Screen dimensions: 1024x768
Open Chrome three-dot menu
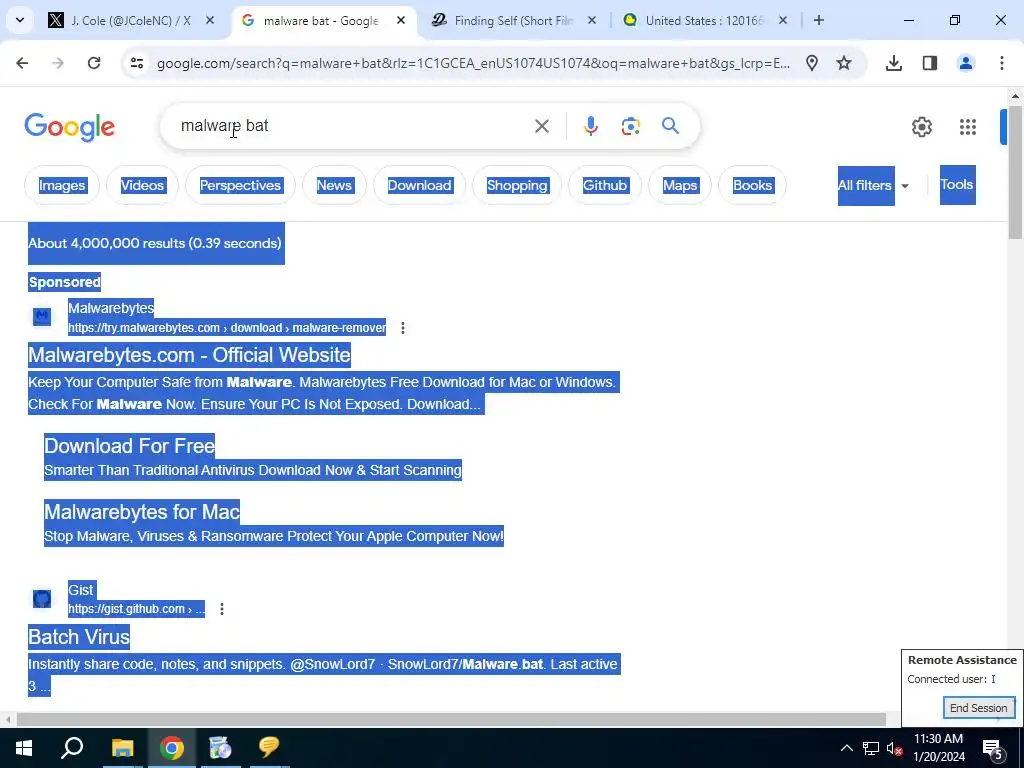pos(1001,63)
